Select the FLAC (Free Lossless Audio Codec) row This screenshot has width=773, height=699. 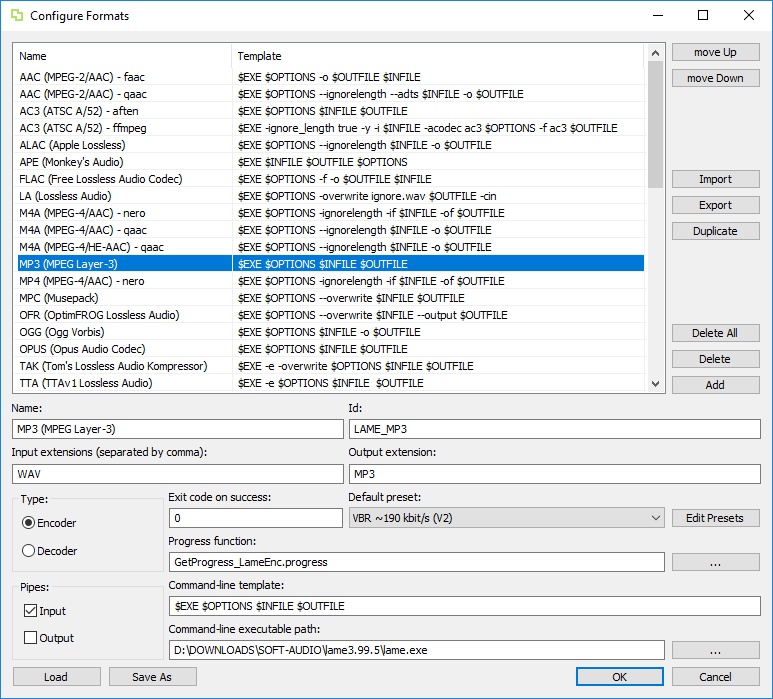[330, 179]
